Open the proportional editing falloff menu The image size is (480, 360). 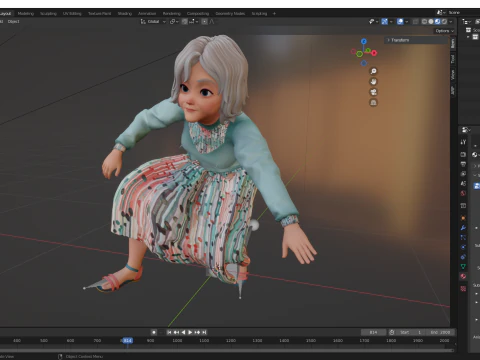212,22
